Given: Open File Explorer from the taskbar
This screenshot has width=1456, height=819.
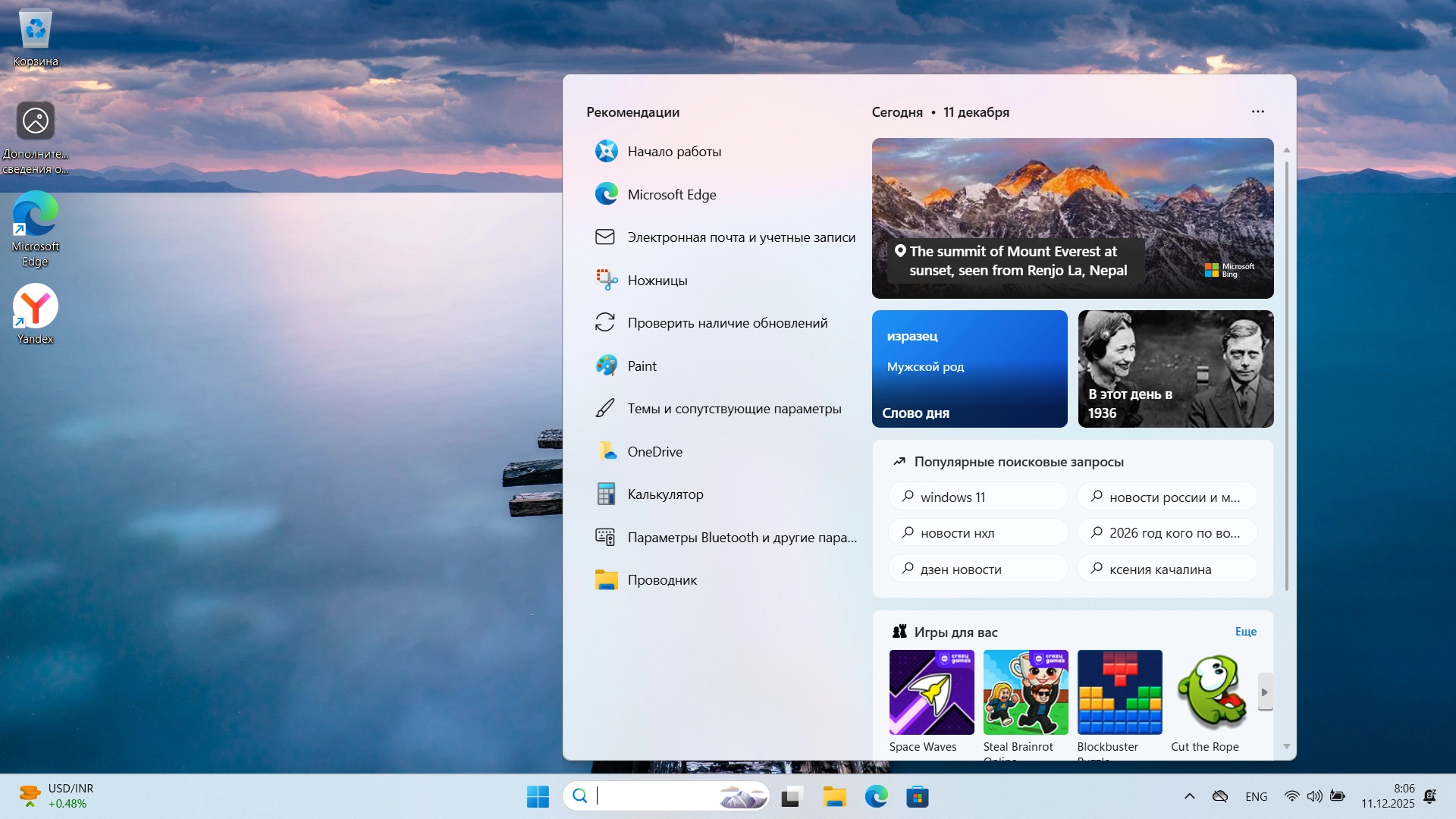Looking at the screenshot, I should click(x=834, y=797).
